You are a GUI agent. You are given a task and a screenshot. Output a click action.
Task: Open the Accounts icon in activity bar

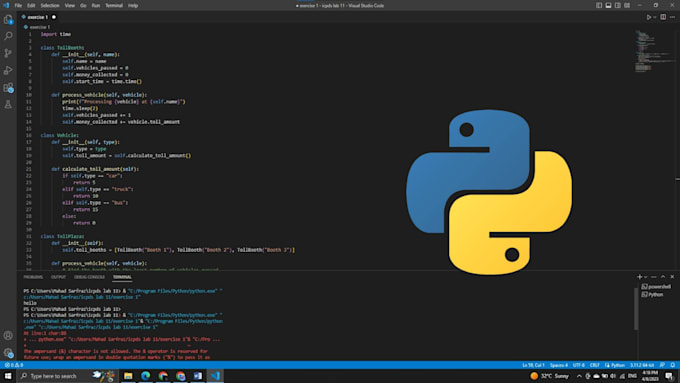pyautogui.click(x=8, y=335)
